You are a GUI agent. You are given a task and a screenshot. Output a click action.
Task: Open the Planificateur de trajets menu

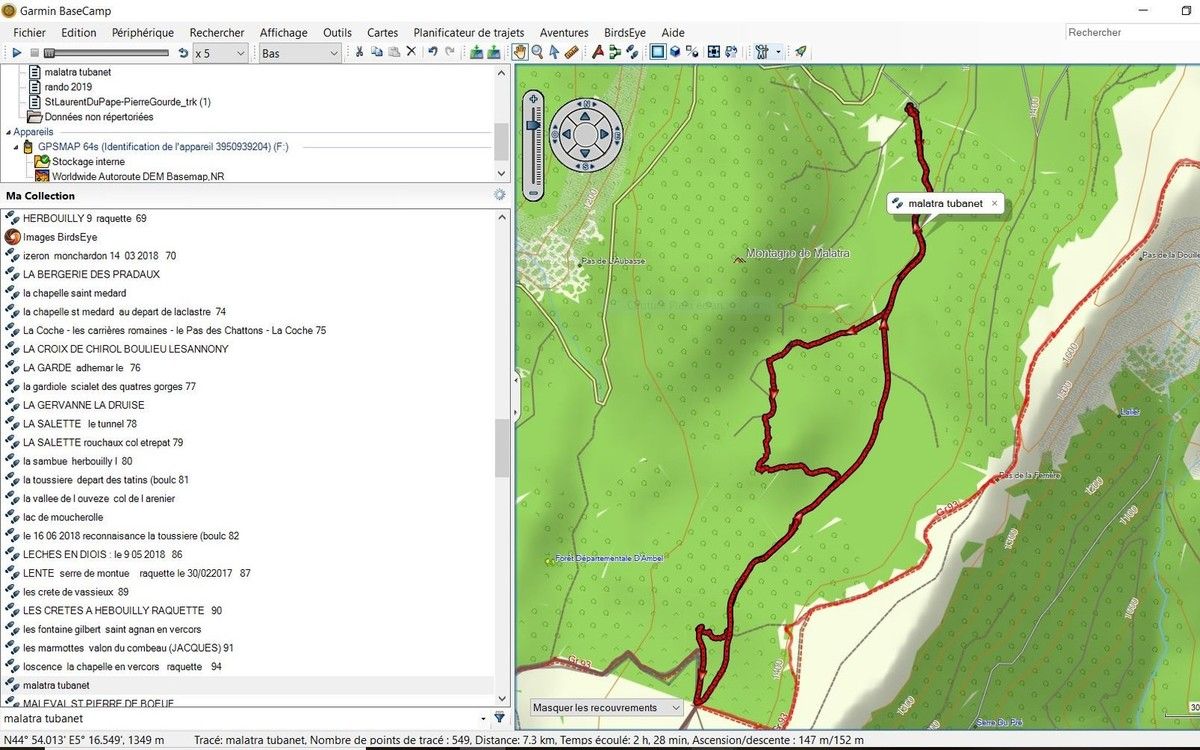click(x=469, y=32)
